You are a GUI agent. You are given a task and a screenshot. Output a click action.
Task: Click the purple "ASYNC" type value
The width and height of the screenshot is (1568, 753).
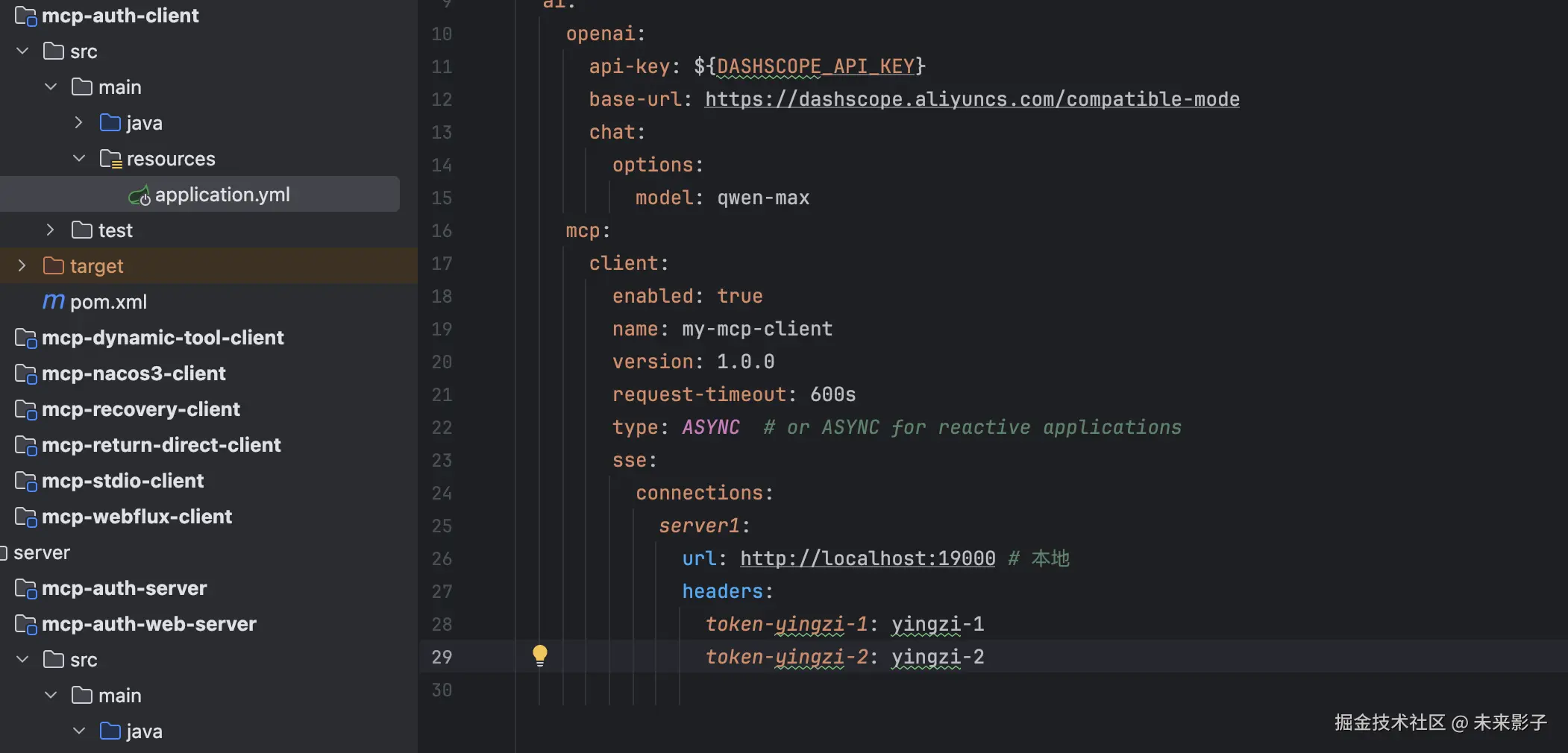pos(711,427)
